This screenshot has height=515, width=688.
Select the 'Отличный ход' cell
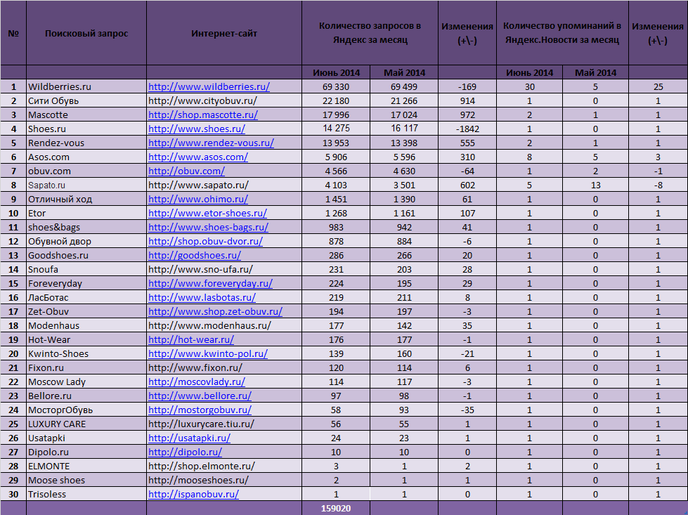(86, 199)
